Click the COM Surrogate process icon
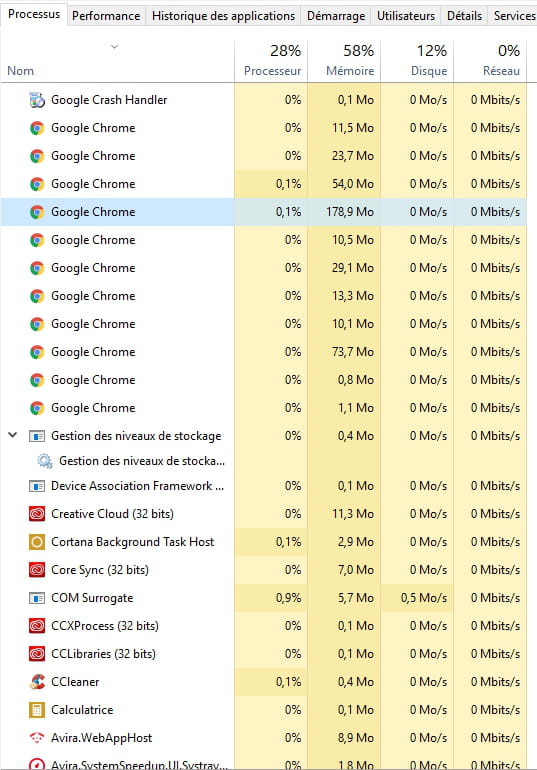The width and height of the screenshot is (537, 770). click(37, 598)
